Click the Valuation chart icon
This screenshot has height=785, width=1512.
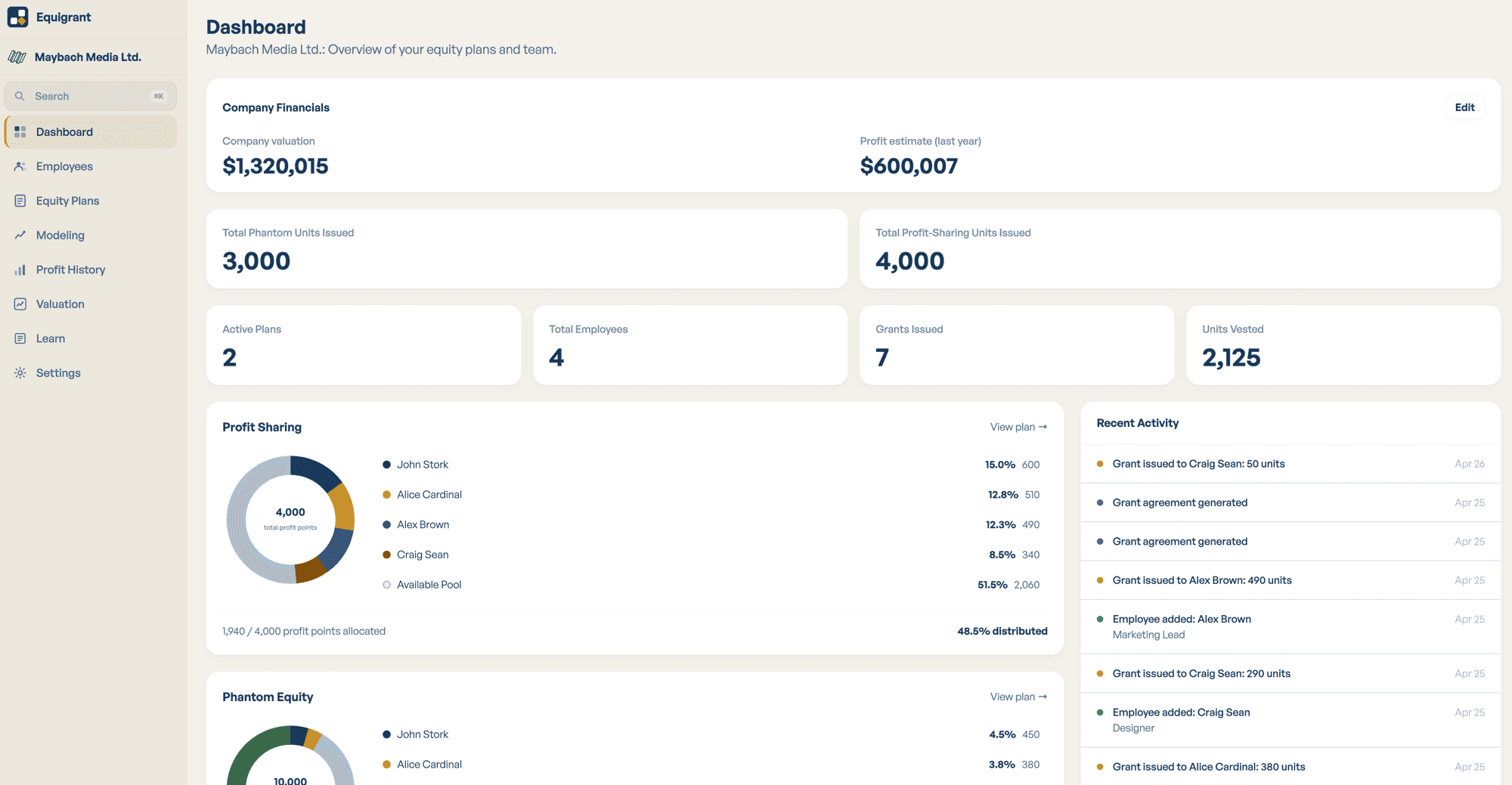click(x=20, y=304)
